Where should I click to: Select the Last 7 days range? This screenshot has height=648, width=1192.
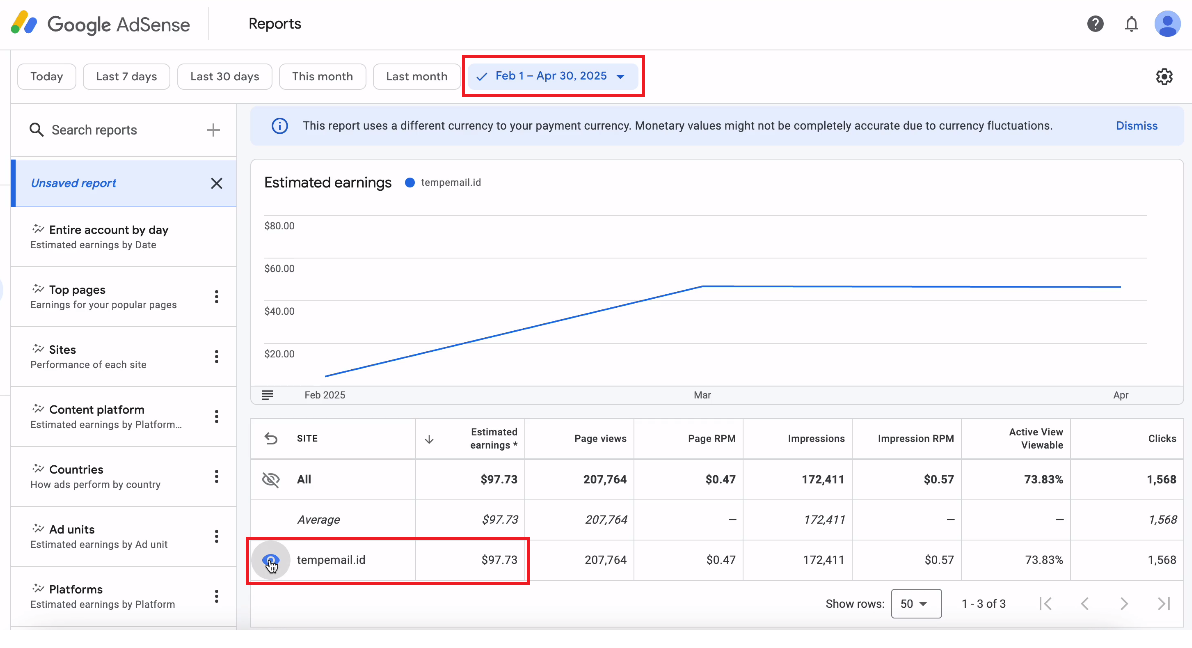[x=126, y=77]
